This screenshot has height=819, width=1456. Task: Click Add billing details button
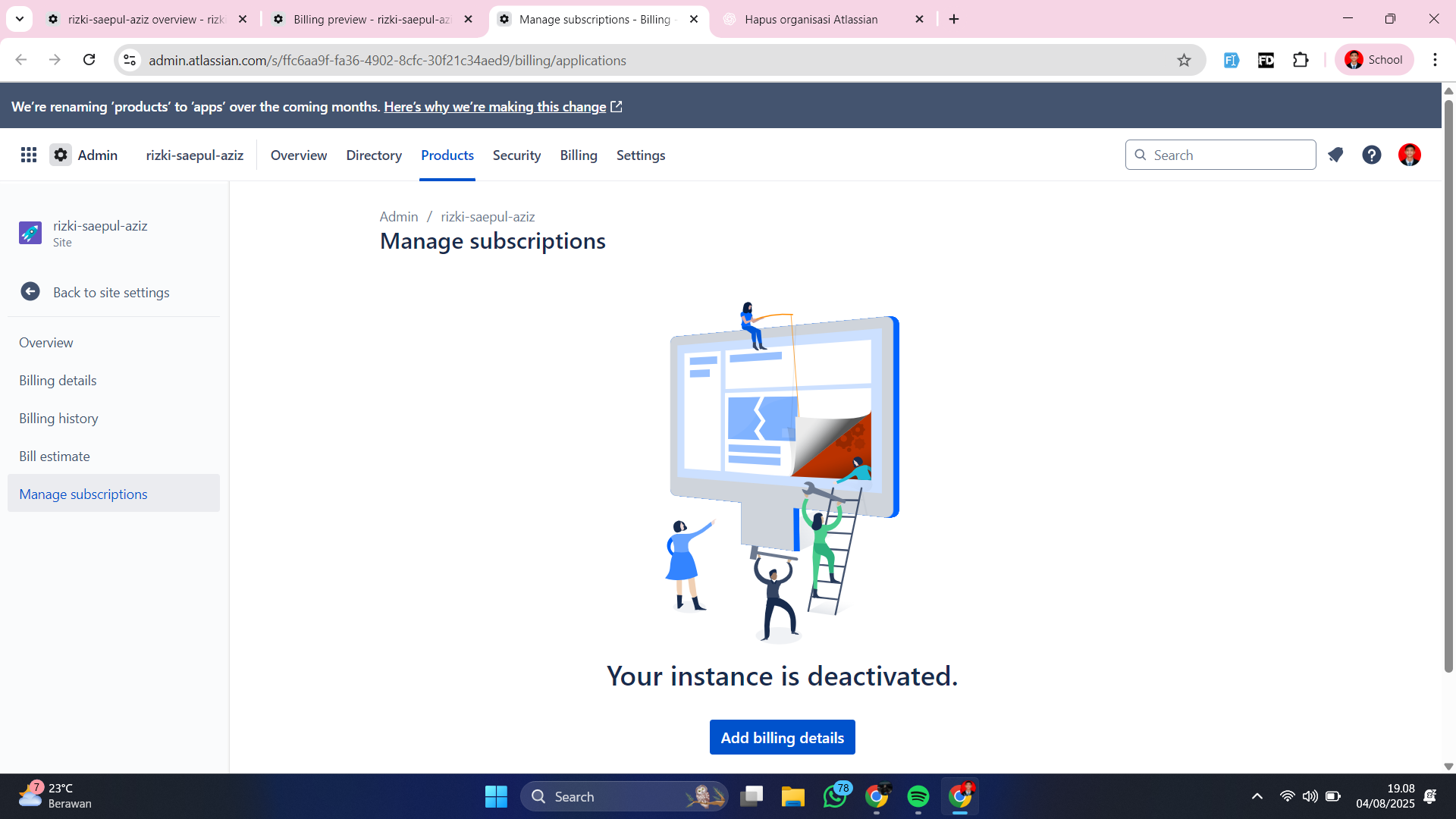point(783,737)
